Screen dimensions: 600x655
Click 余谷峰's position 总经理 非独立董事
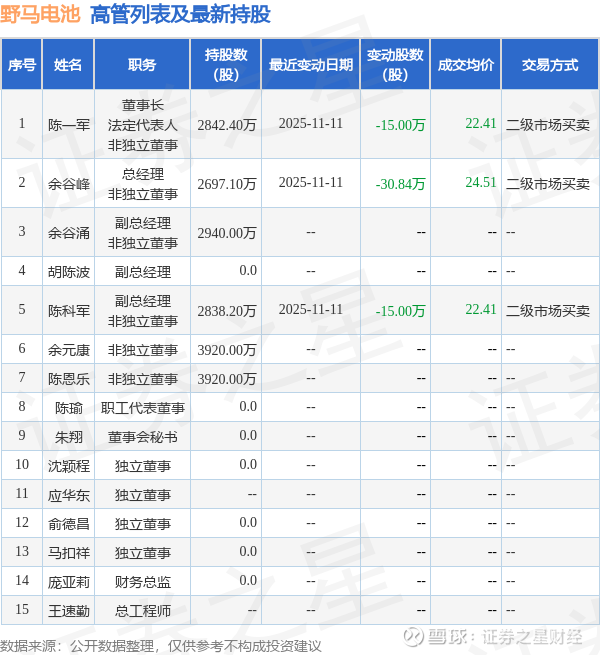(x=142, y=183)
